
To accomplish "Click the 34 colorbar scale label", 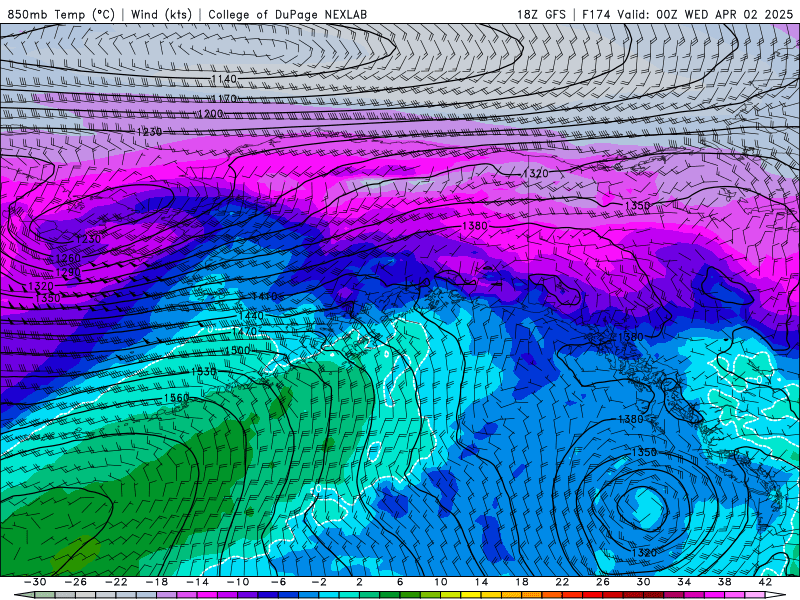I will [x=684, y=582].
